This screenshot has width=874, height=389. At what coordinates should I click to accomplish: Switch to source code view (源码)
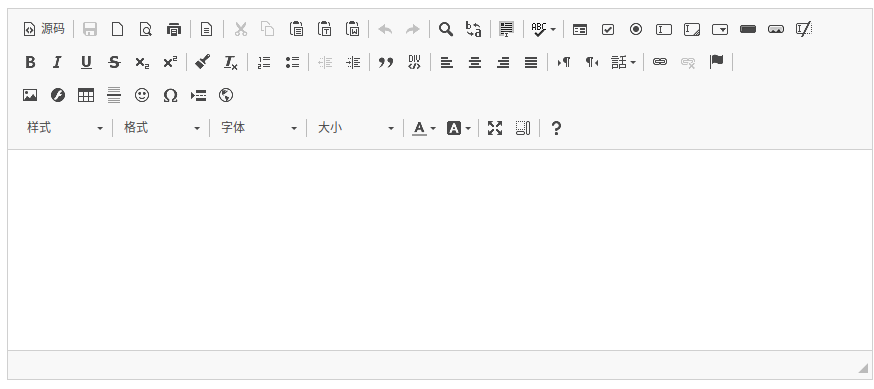[44, 29]
